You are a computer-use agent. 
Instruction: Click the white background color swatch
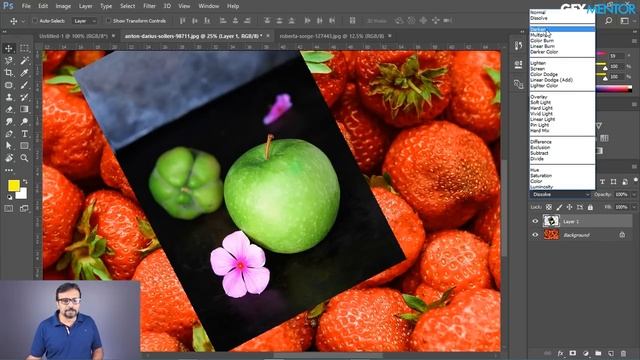click(x=22, y=194)
